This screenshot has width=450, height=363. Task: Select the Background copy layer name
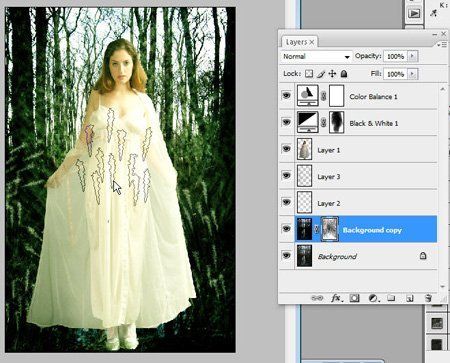click(x=372, y=230)
